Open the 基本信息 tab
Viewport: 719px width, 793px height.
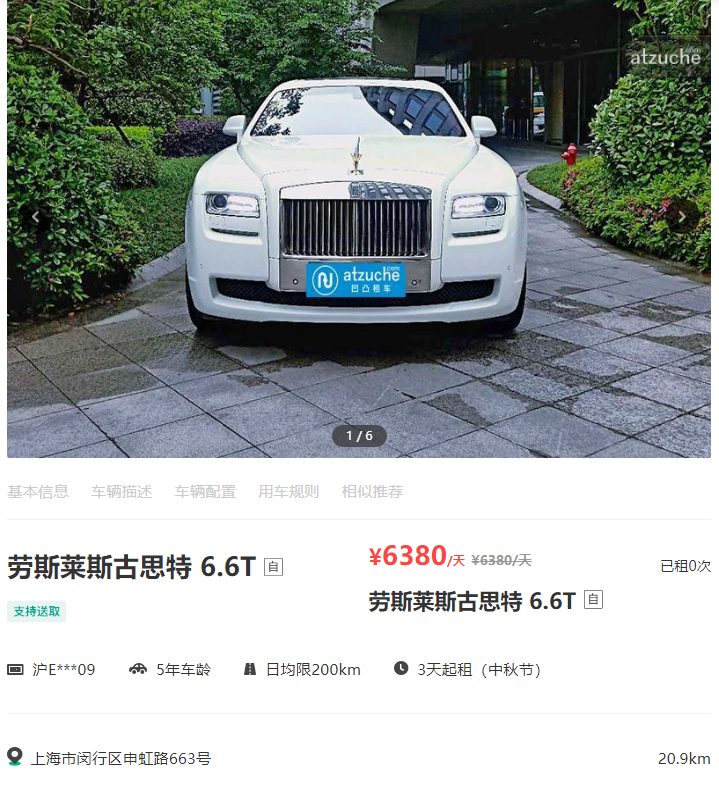tap(38, 492)
